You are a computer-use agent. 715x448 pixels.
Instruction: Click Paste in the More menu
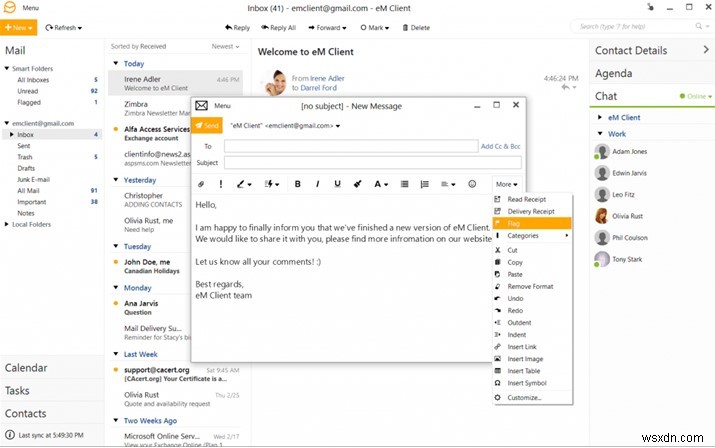(x=532, y=274)
